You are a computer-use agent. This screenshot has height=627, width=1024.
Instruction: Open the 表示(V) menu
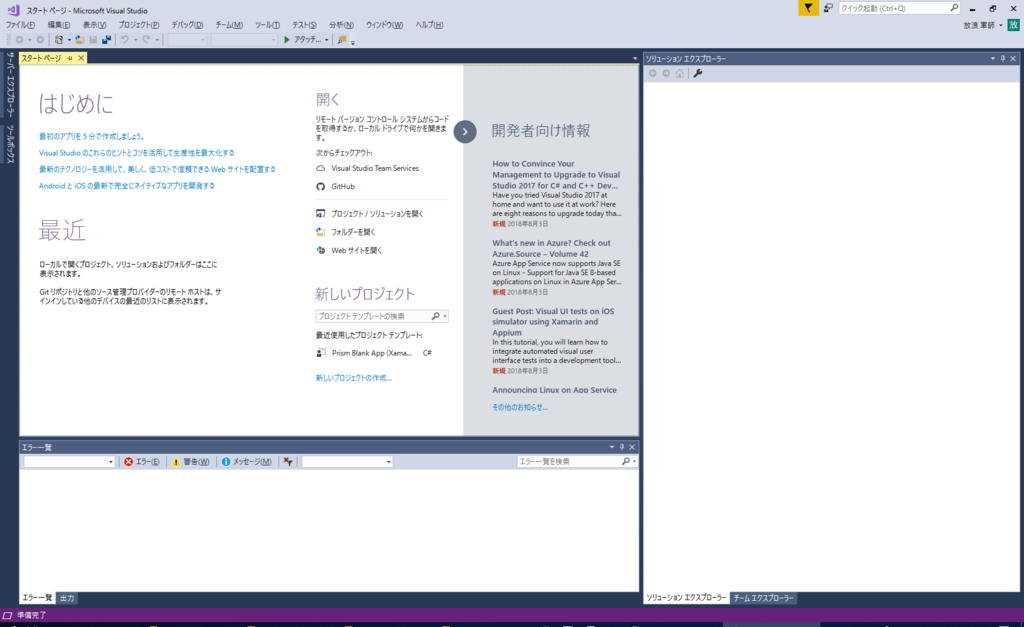94,25
